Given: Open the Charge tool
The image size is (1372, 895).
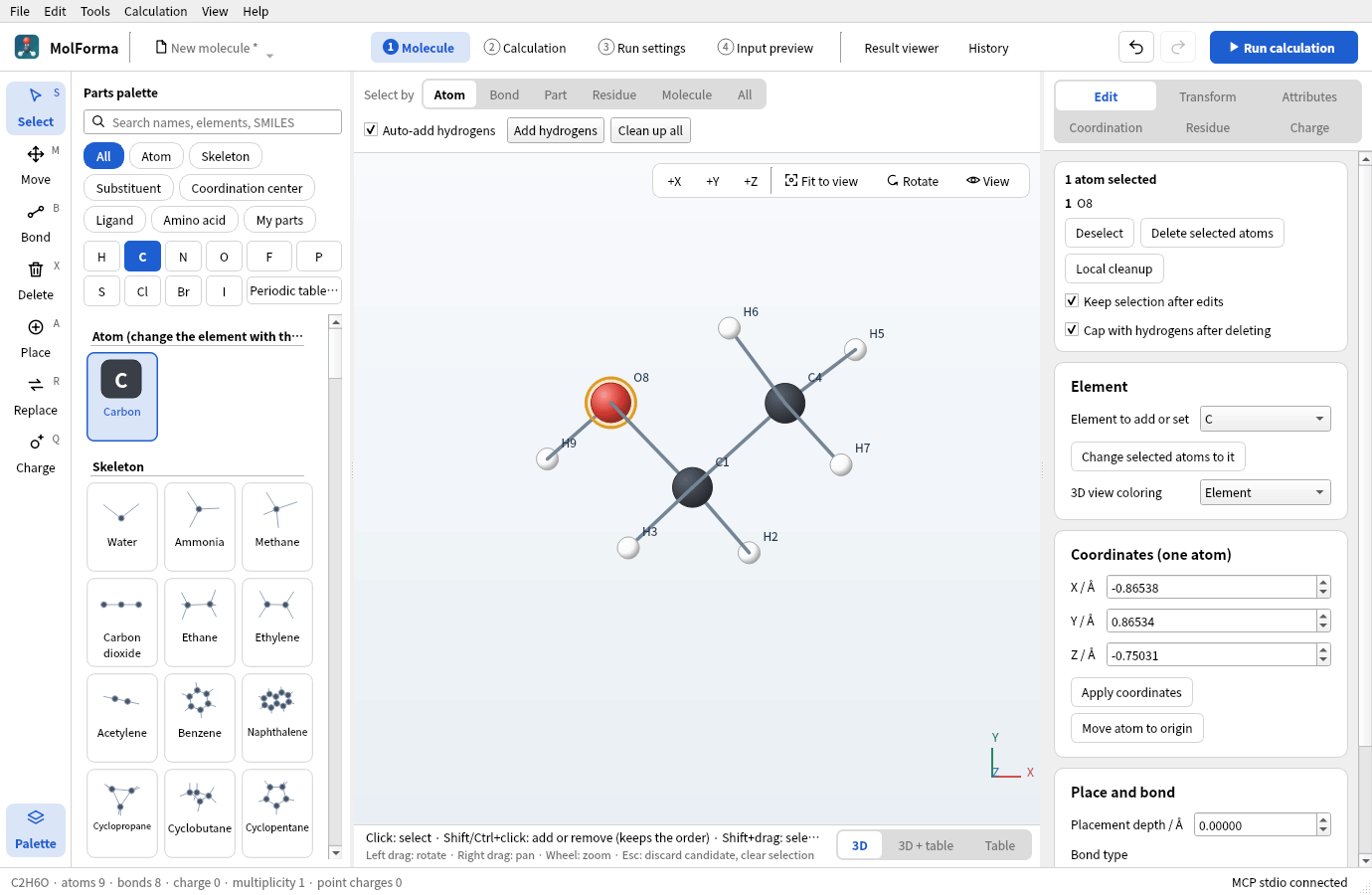Looking at the screenshot, I should pyautogui.click(x=36, y=454).
